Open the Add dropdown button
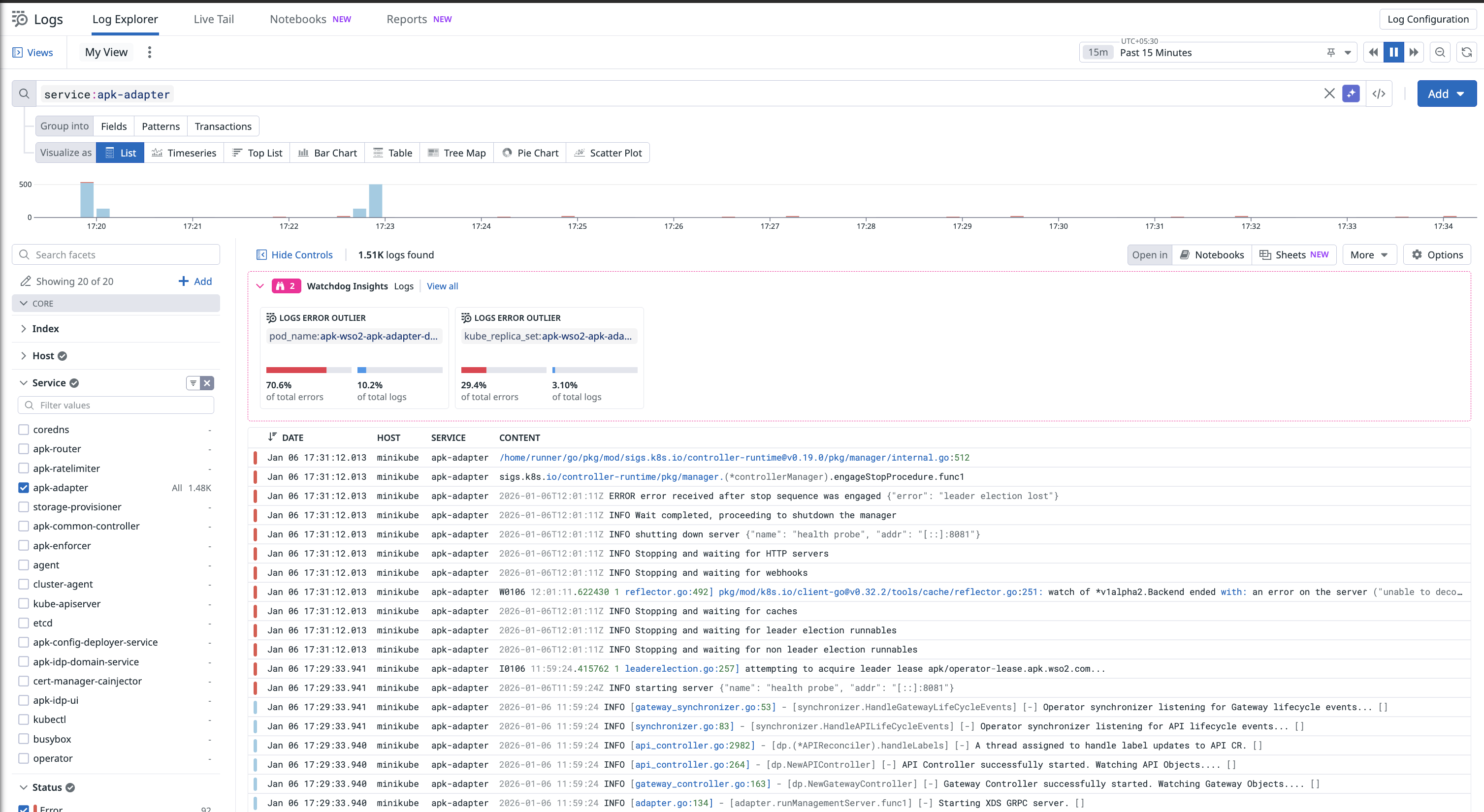This screenshot has height=812, width=1484. (x=1447, y=94)
